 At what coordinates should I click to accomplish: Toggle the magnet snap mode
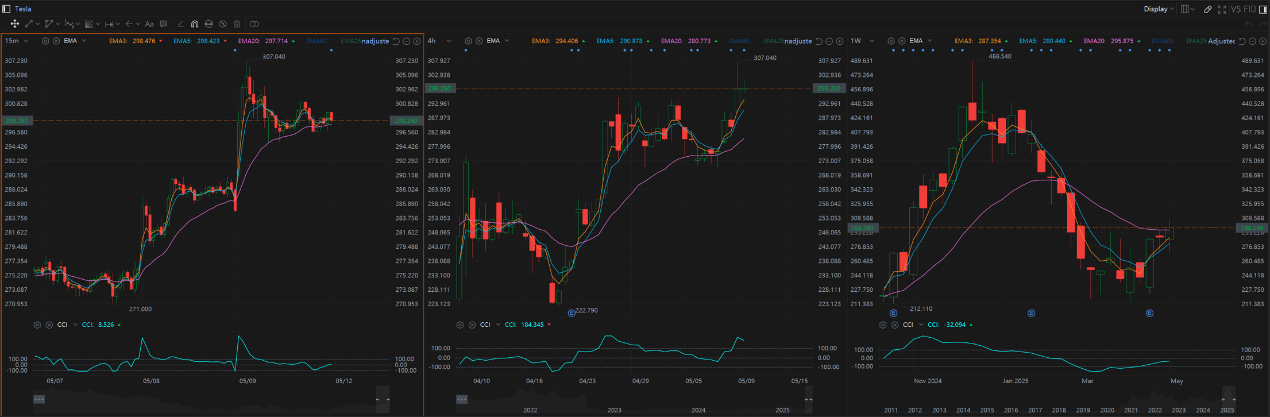click(x=194, y=23)
